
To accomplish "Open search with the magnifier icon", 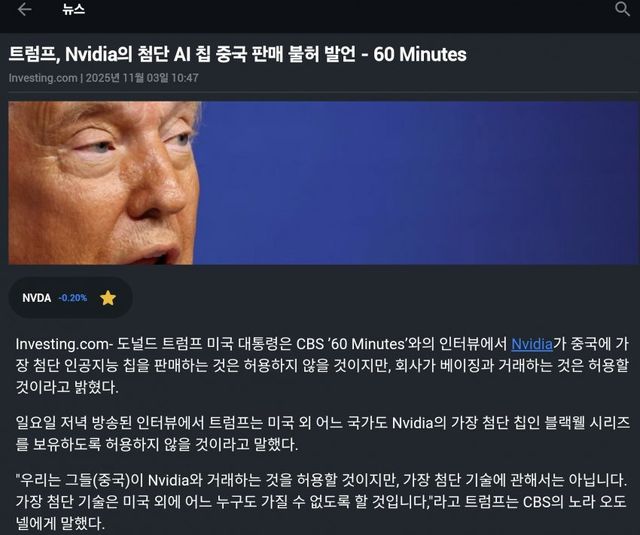I will coord(622,9).
